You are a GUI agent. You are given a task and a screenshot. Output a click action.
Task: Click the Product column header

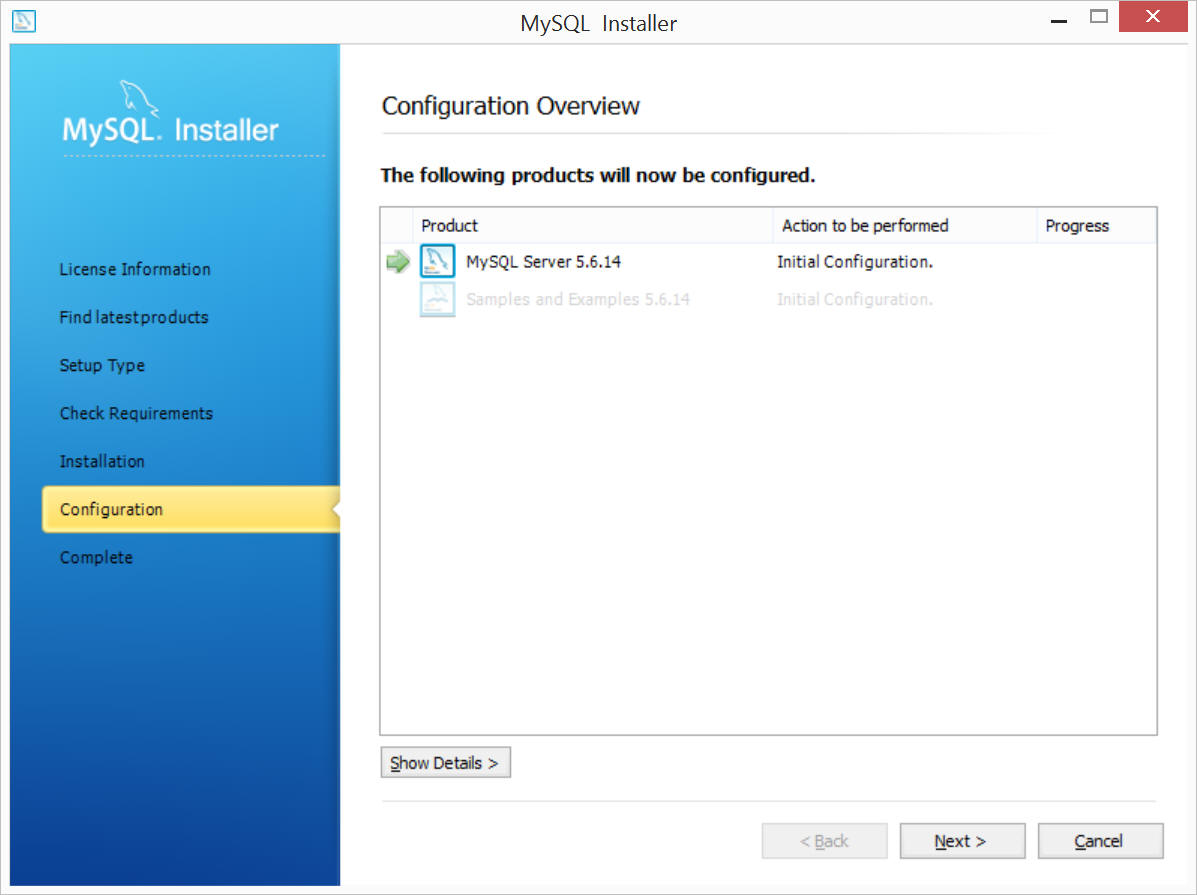tap(592, 225)
